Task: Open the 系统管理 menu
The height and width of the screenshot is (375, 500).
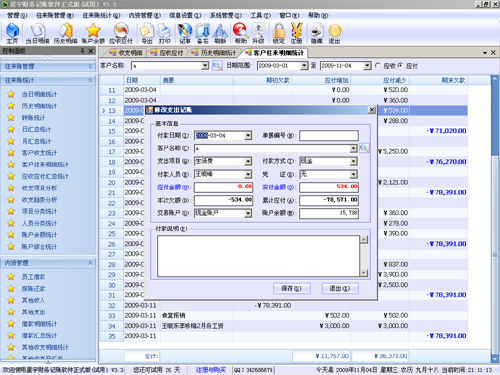Action: [226, 15]
